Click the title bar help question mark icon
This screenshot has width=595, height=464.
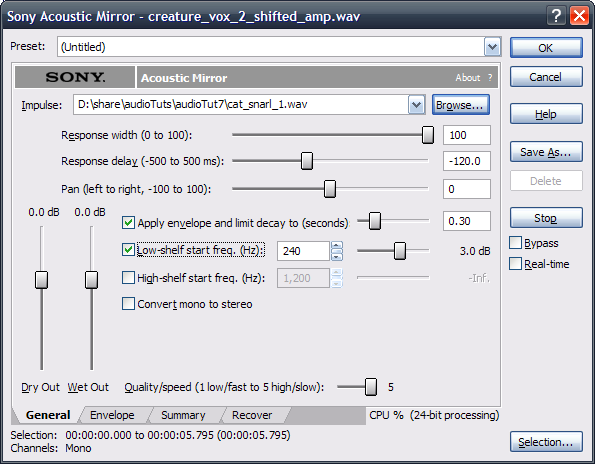coord(557,16)
